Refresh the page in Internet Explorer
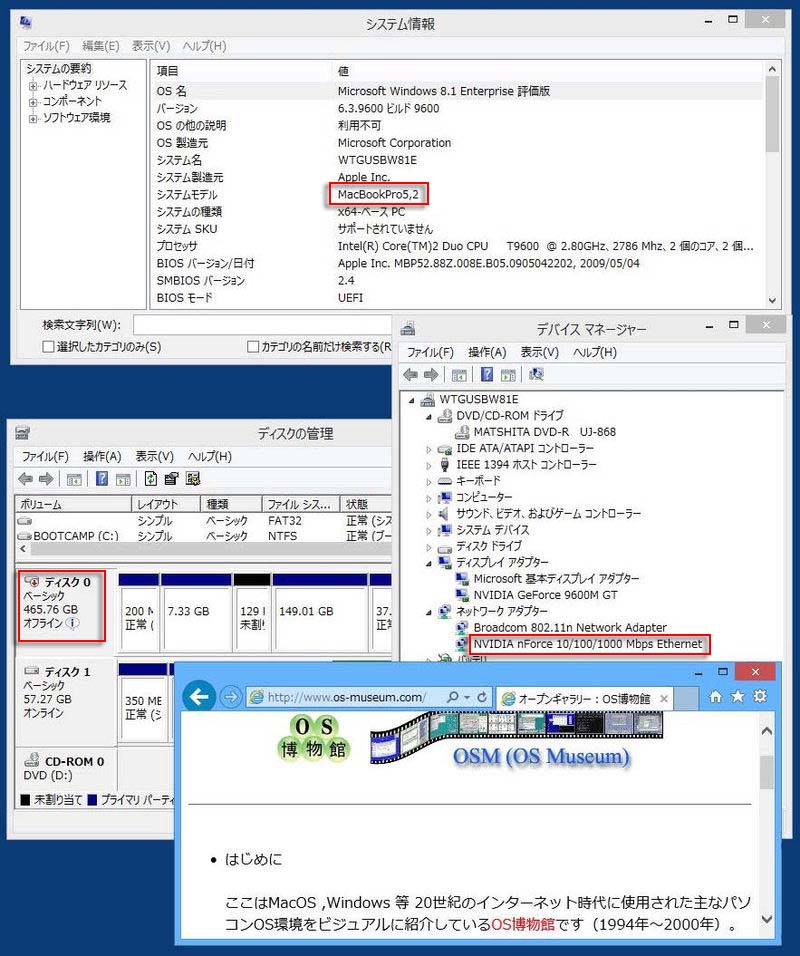The image size is (800, 956). pos(482,696)
